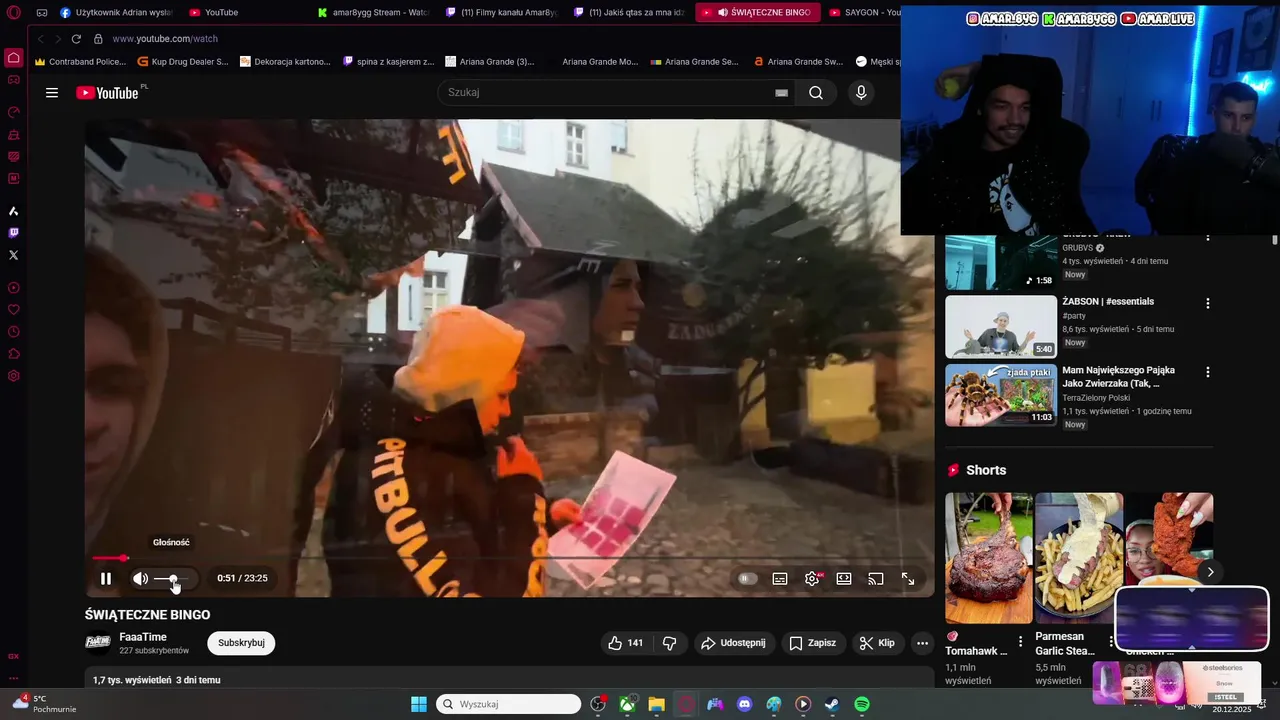Turn on subtitles in the player

780,578
